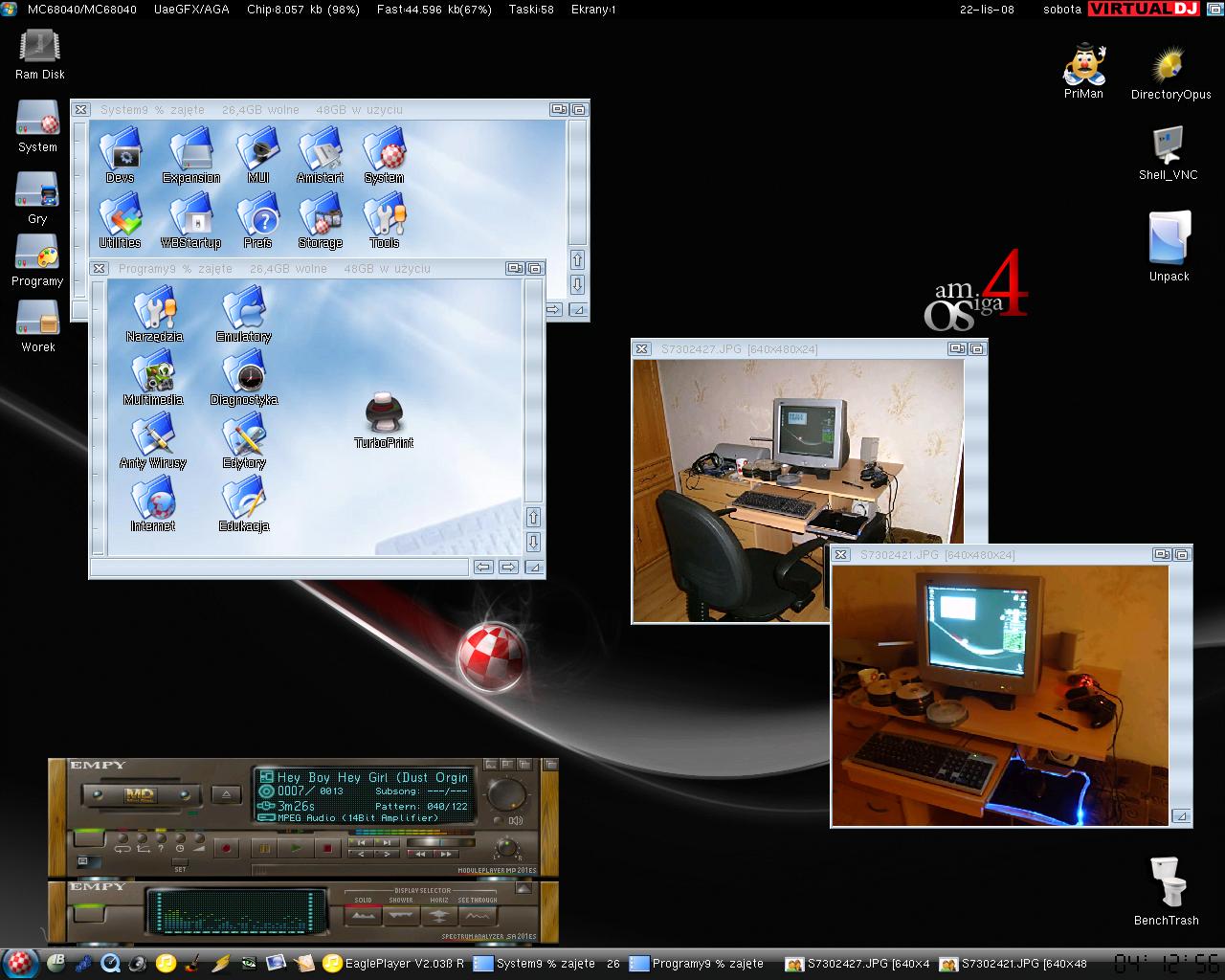Click the red record button in player

tap(227, 848)
